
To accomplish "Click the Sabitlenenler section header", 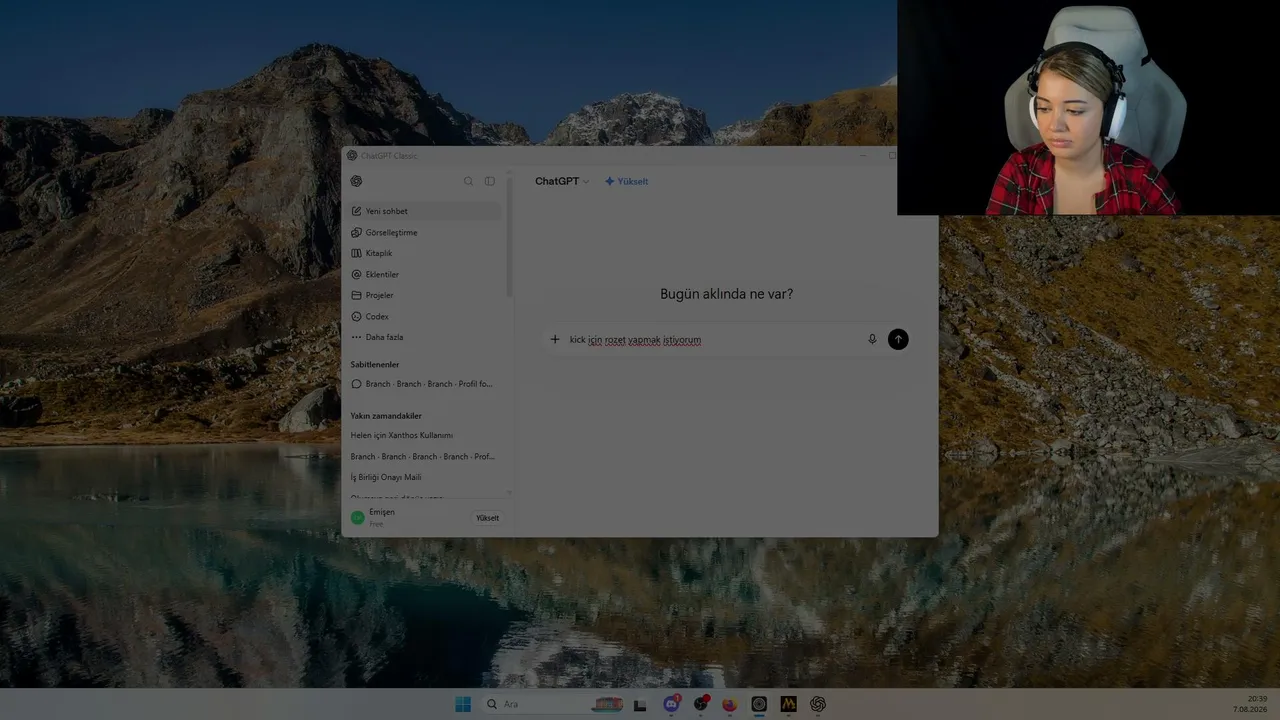I will coord(374,364).
